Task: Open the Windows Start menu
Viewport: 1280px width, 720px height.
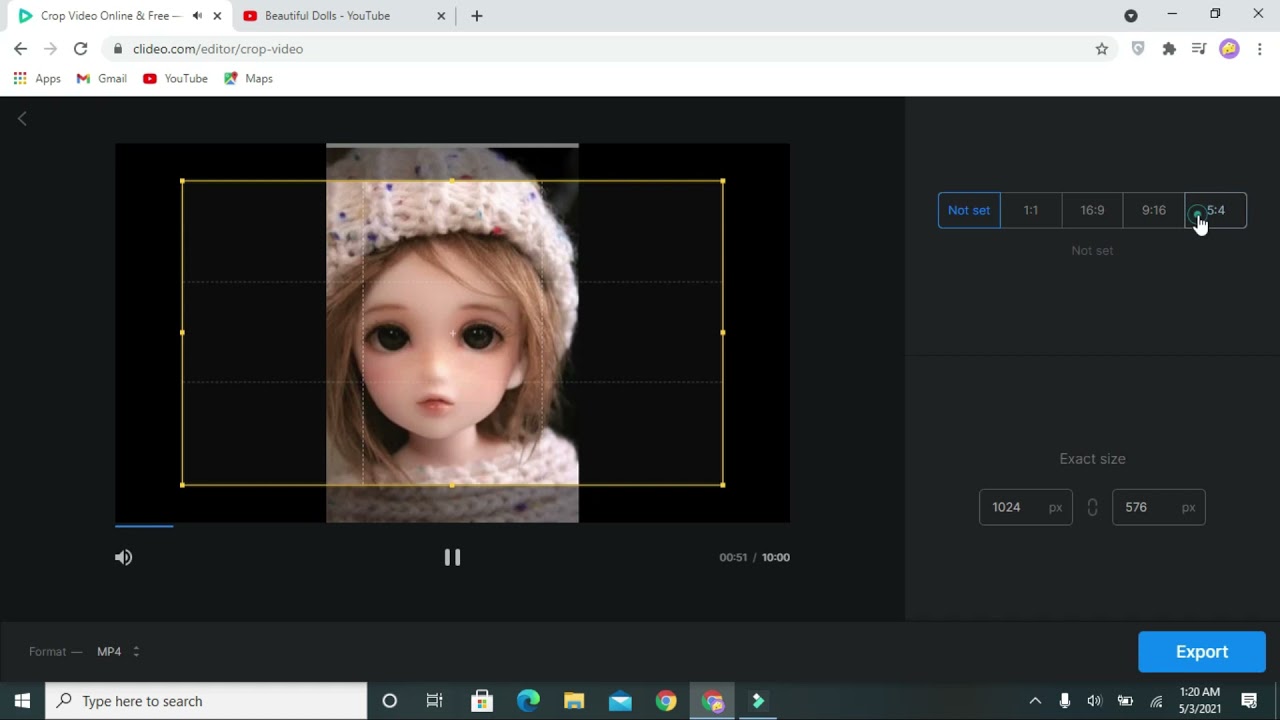Action: click(x=22, y=701)
